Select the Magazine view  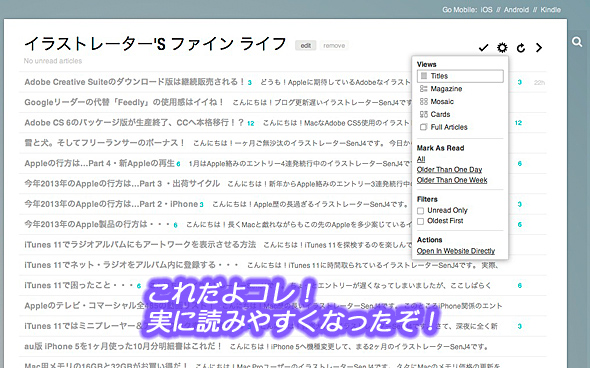click(446, 89)
